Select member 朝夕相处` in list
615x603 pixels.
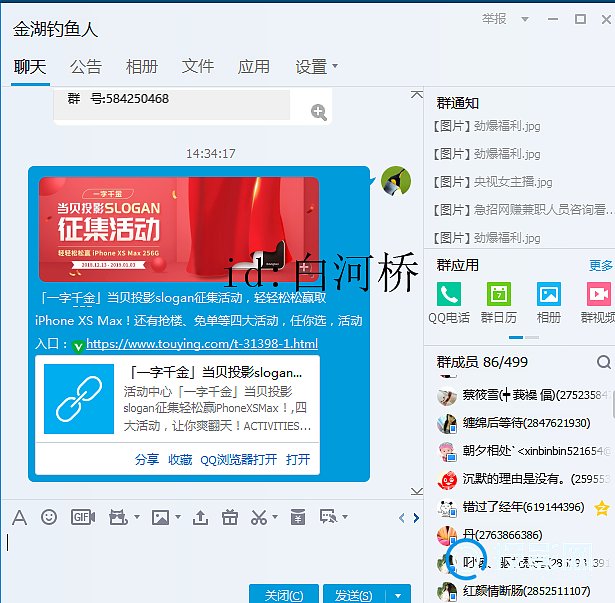pos(525,451)
